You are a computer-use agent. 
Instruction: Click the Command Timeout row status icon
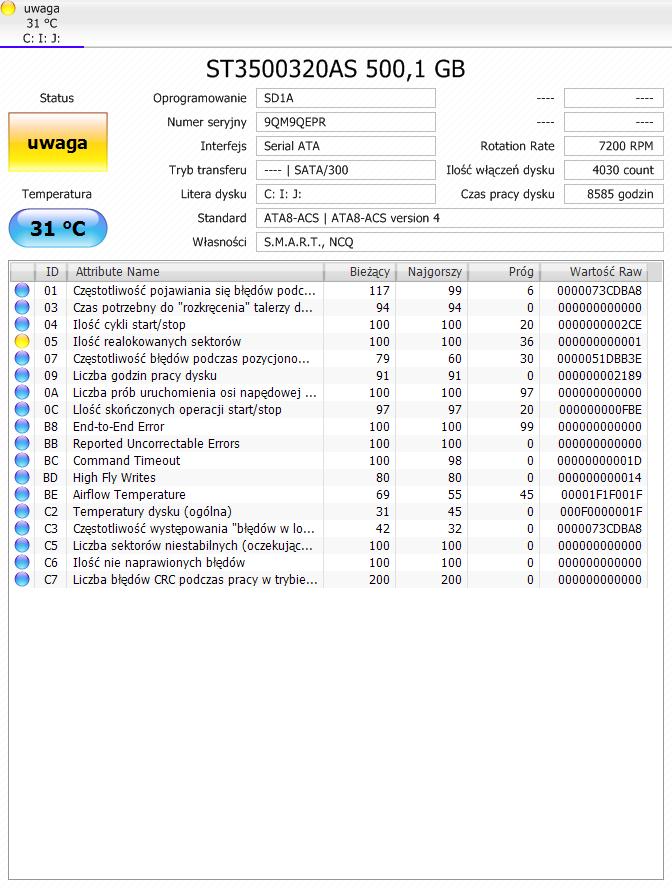tap(22, 460)
